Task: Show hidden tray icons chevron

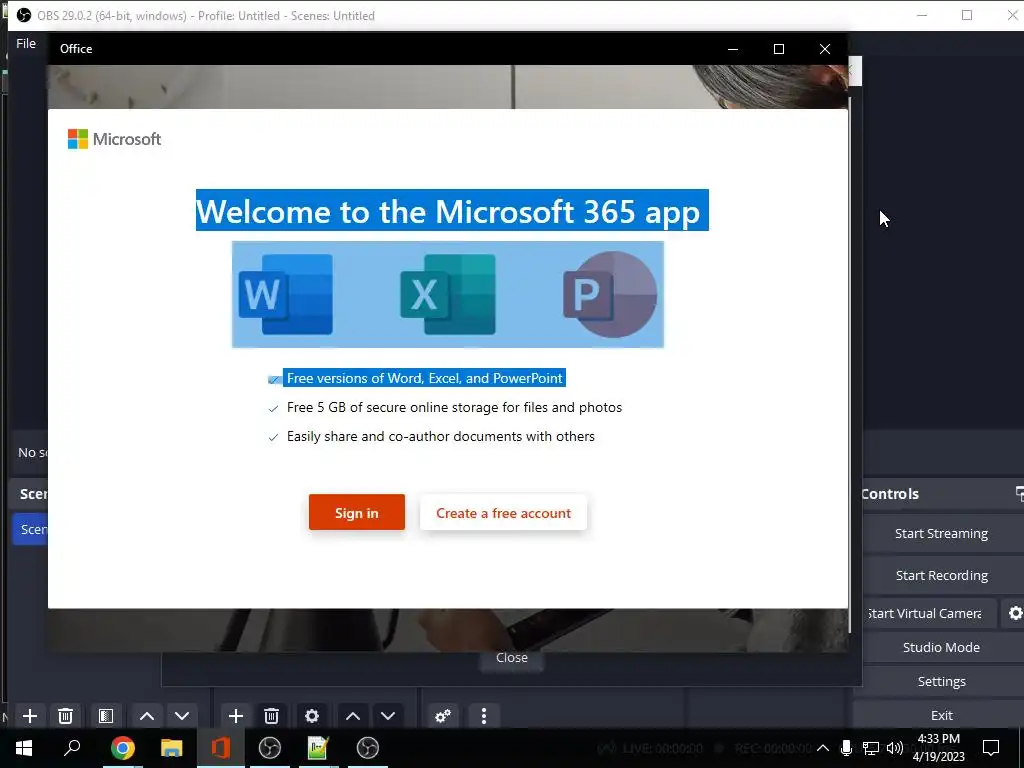Action: click(x=823, y=748)
